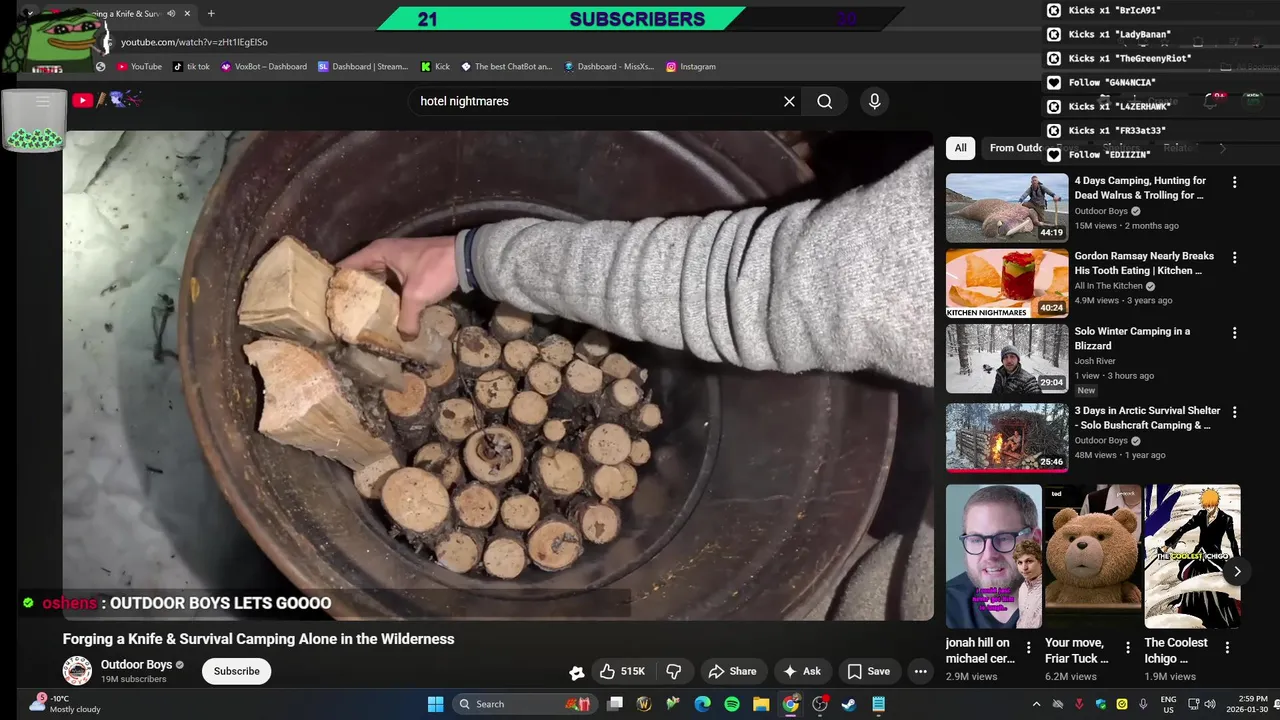Open a new browser tab
Image resolution: width=1280 pixels, height=720 pixels.
click(211, 14)
